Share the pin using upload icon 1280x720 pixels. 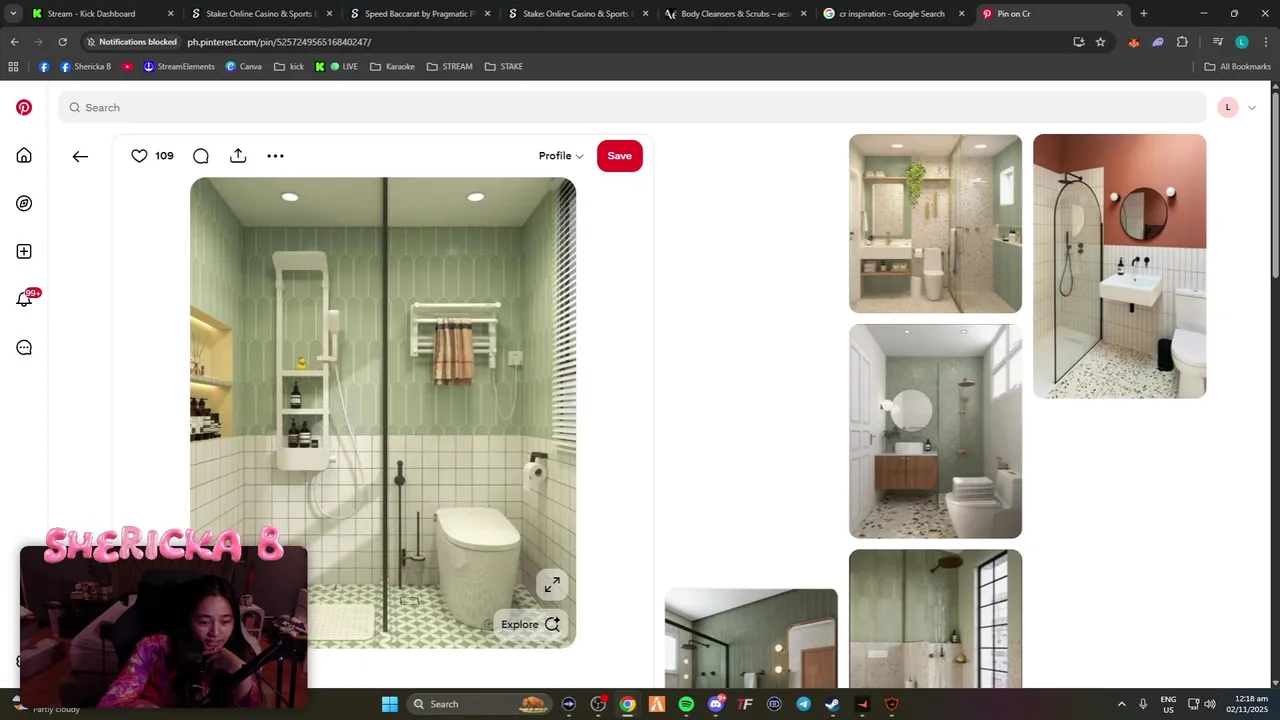tap(238, 156)
